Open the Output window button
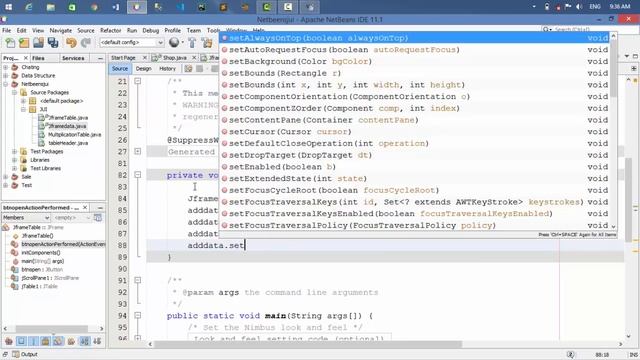 pos(25,354)
